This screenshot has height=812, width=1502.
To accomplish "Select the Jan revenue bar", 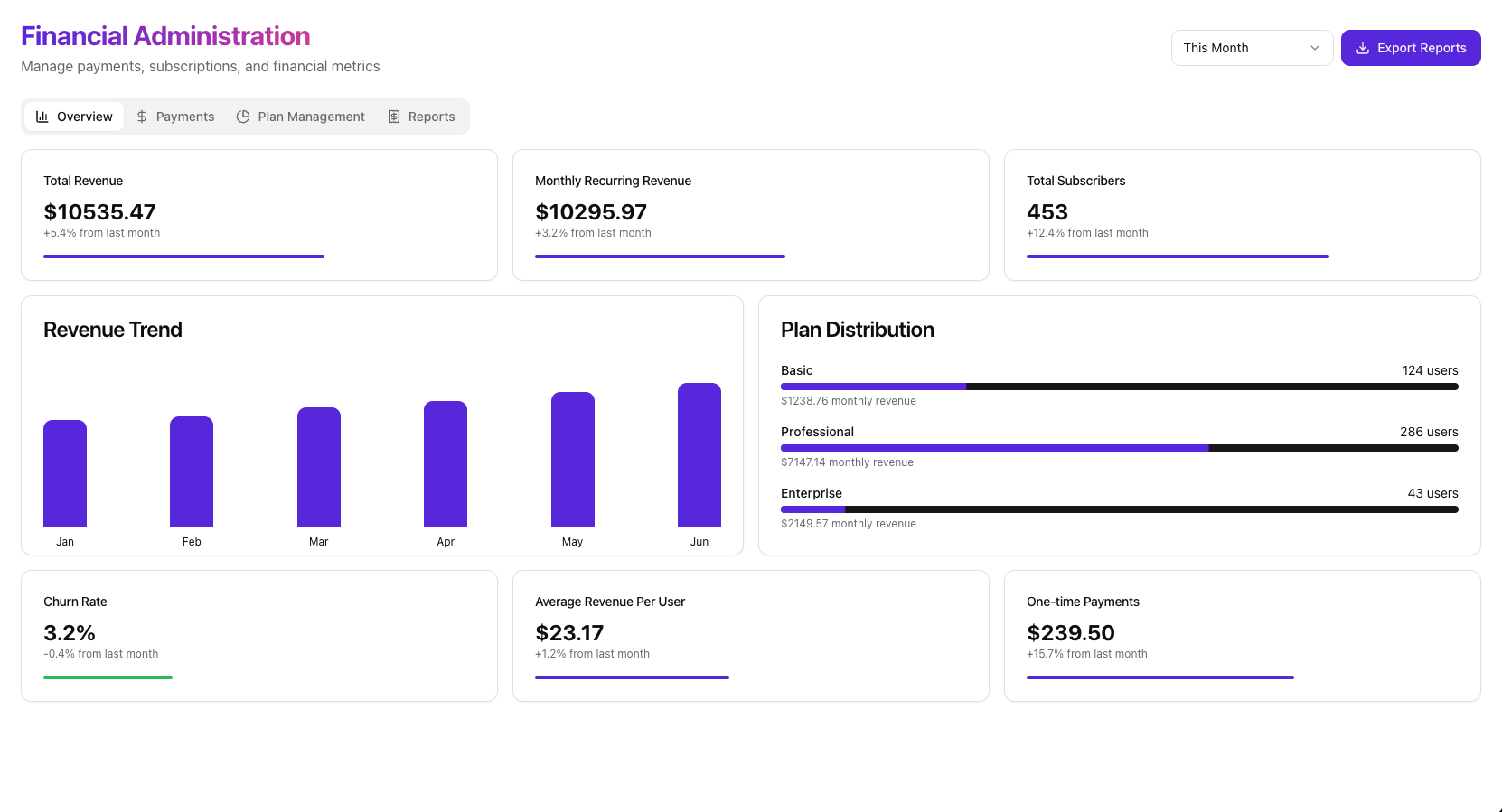I will click(65, 473).
